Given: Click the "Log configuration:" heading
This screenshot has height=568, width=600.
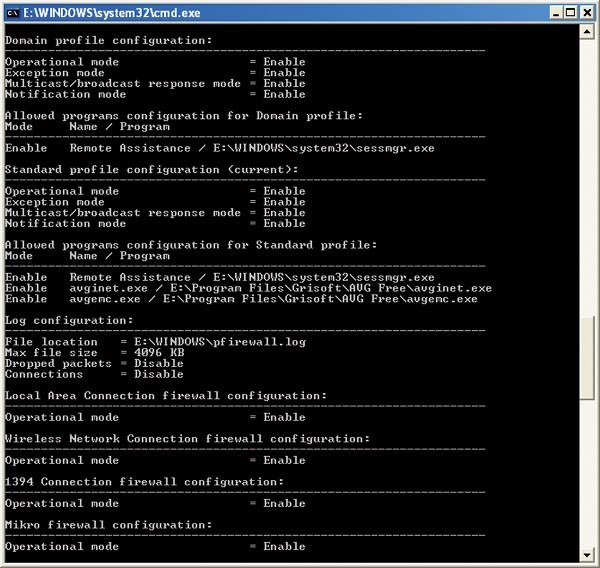Looking at the screenshot, I should (x=68, y=320).
